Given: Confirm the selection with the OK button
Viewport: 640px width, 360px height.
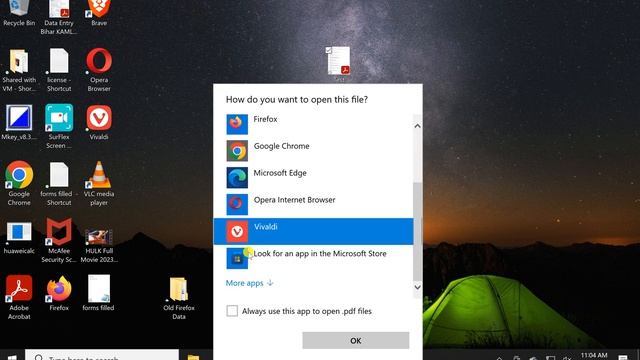Looking at the screenshot, I should tap(356, 340).
